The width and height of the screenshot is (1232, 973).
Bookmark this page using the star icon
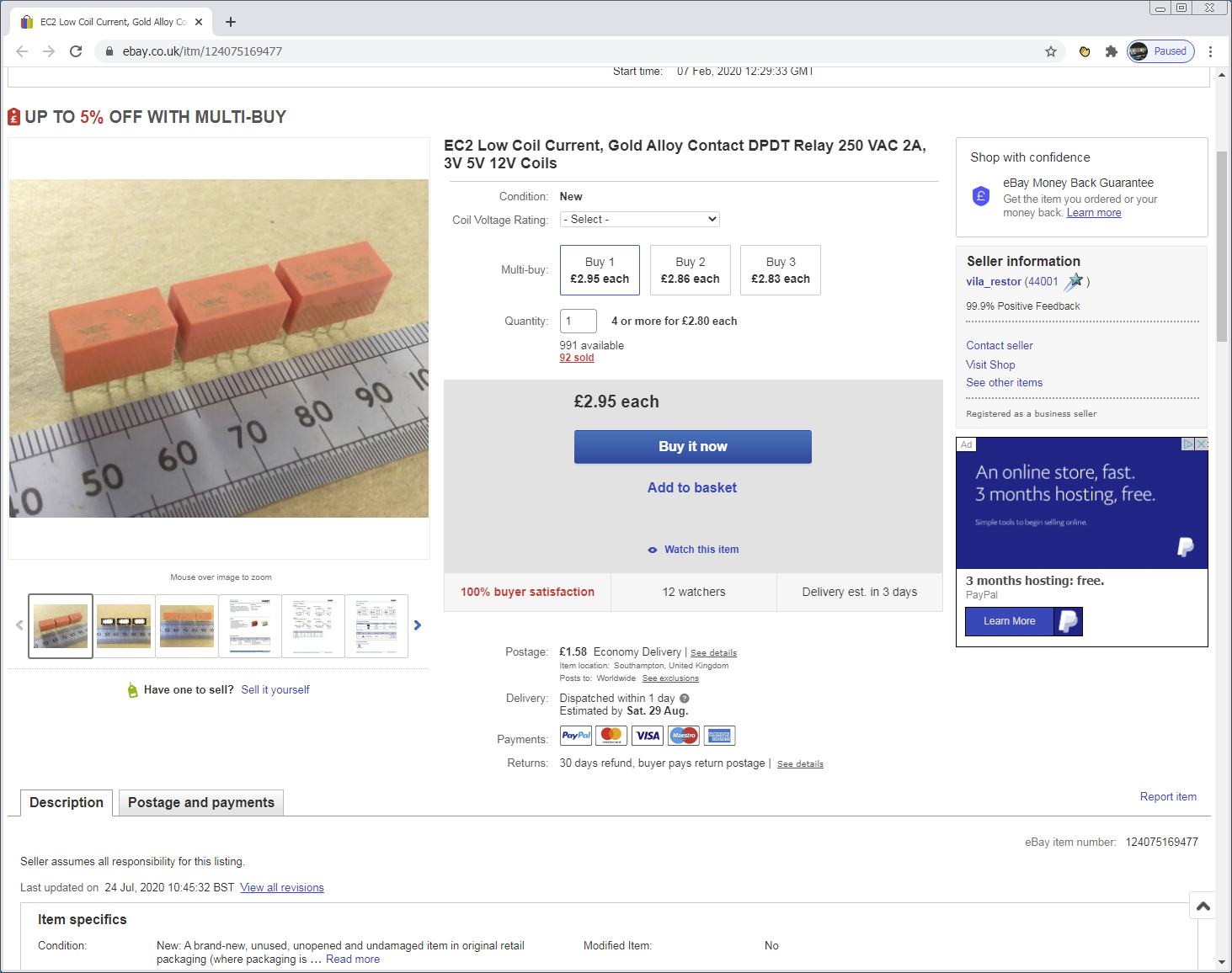(1050, 51)
